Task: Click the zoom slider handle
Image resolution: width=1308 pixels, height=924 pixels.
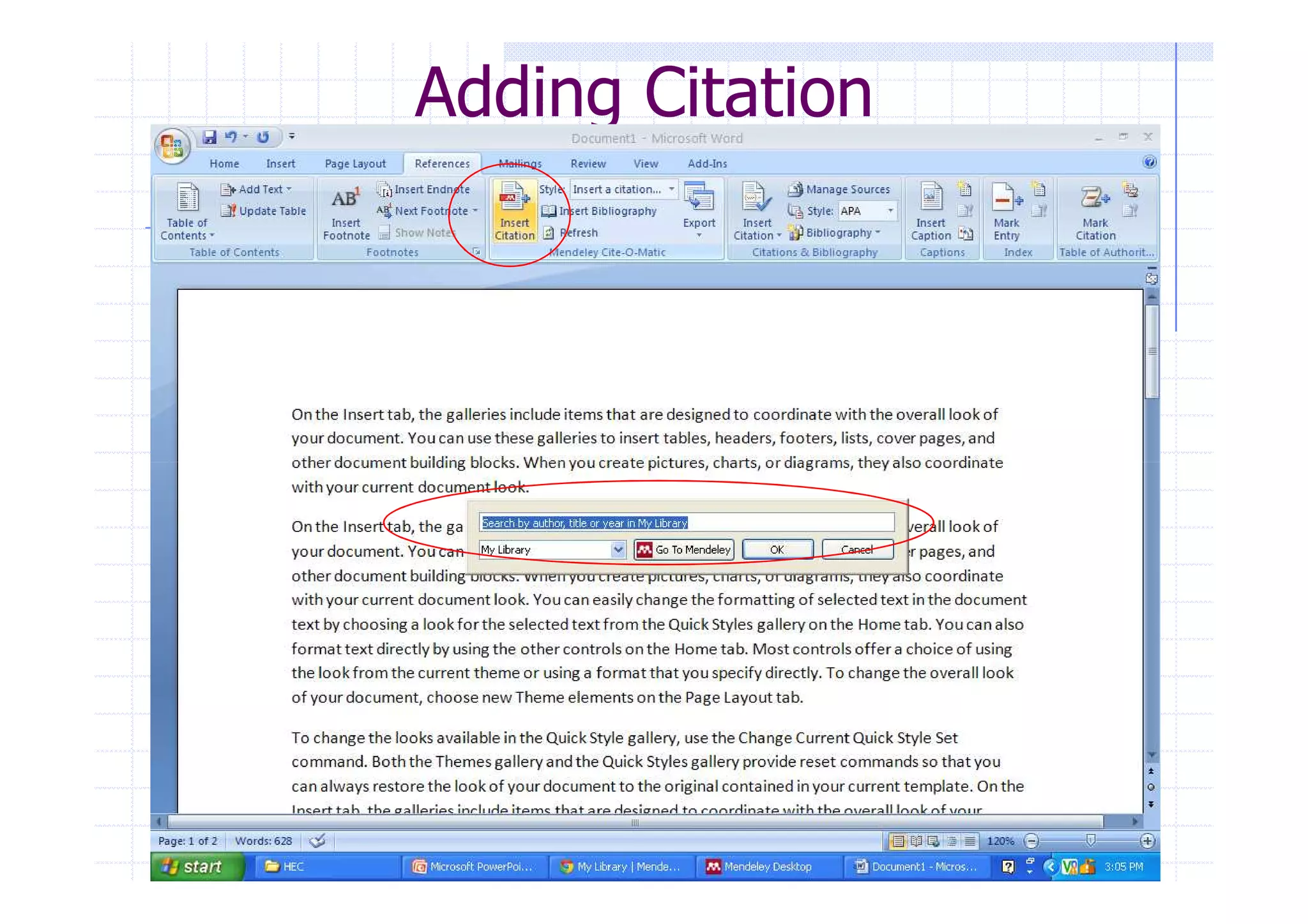Action: click(1091, 840)
